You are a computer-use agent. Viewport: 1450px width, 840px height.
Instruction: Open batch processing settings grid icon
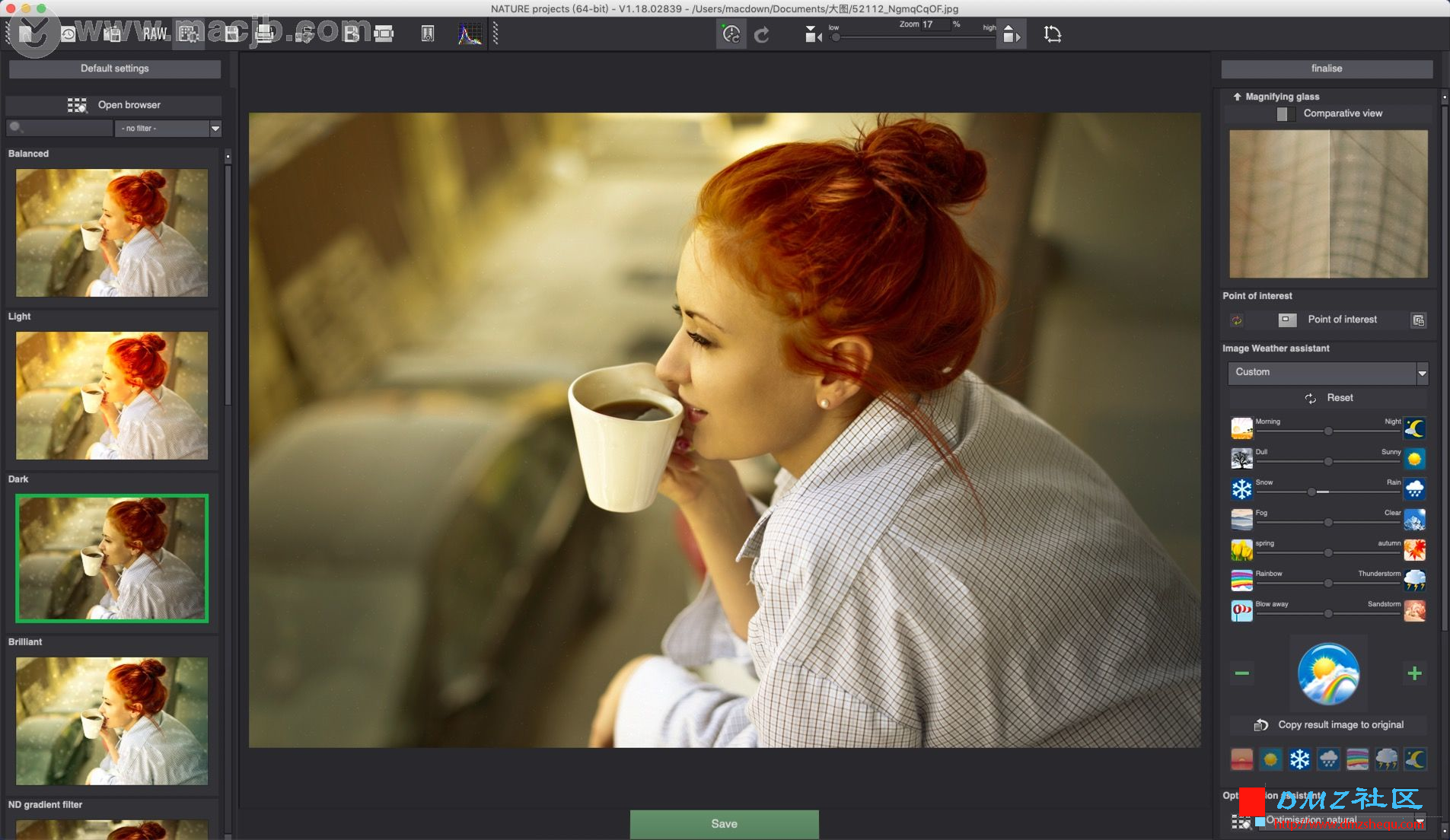tap(189, 33)
